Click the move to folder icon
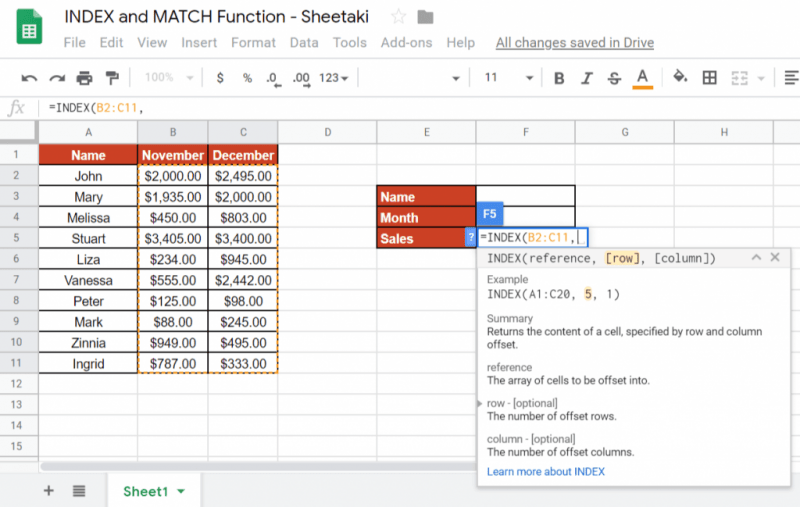Screen dimensions: 800x507 pyautogui.click(x=425, y=17)
